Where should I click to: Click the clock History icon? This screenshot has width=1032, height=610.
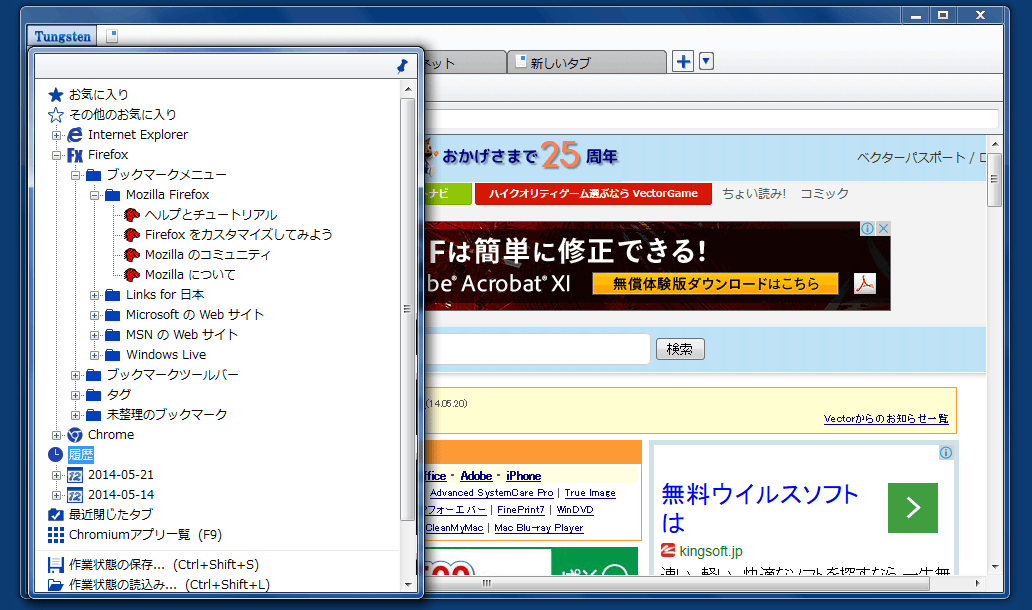56,455
